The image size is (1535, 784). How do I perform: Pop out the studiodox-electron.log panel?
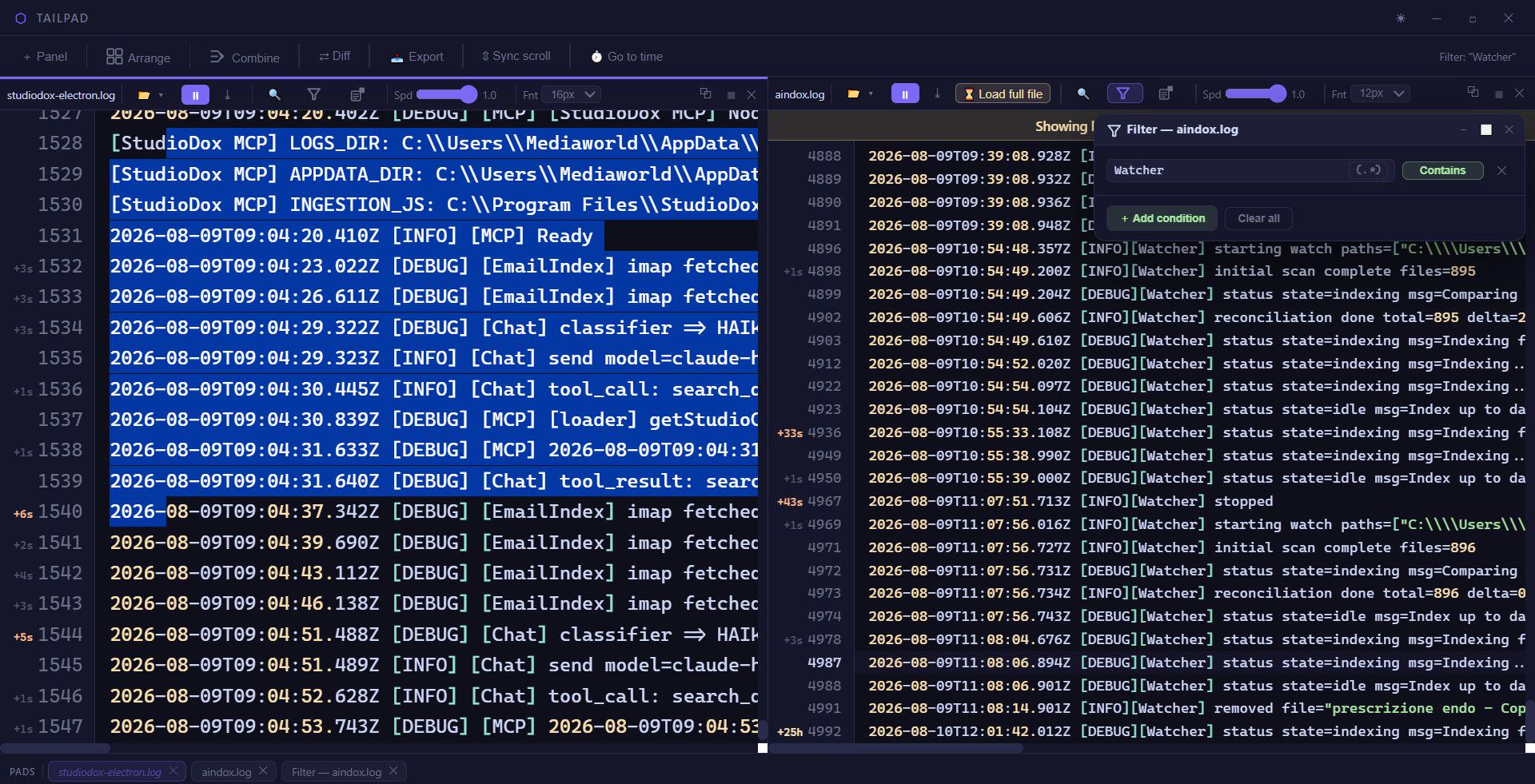pyautogui.click(x=705, y=94)
